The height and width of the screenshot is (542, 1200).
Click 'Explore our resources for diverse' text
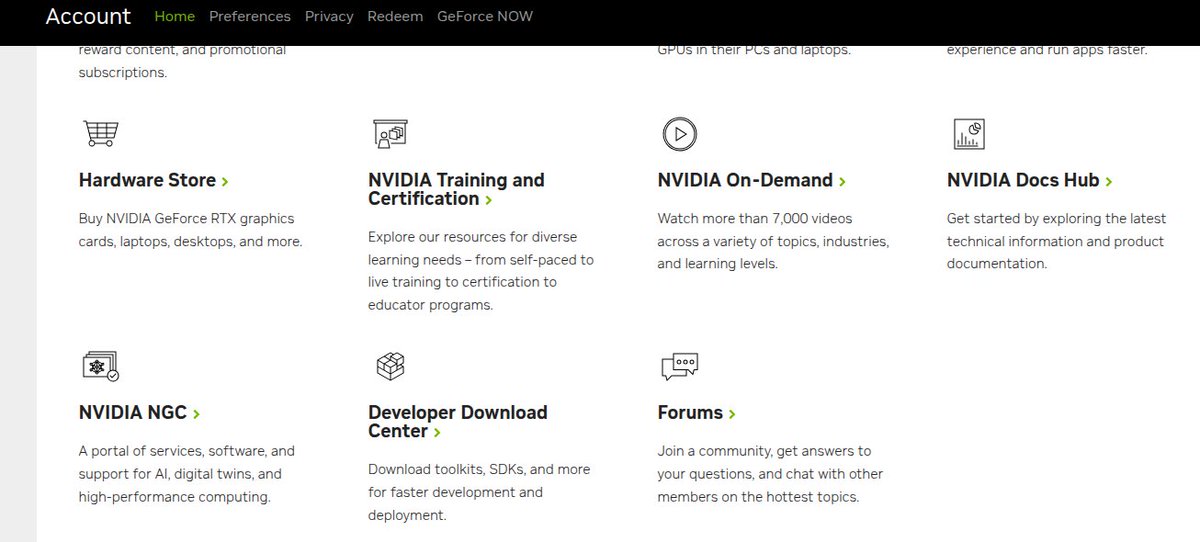[473, 237]
